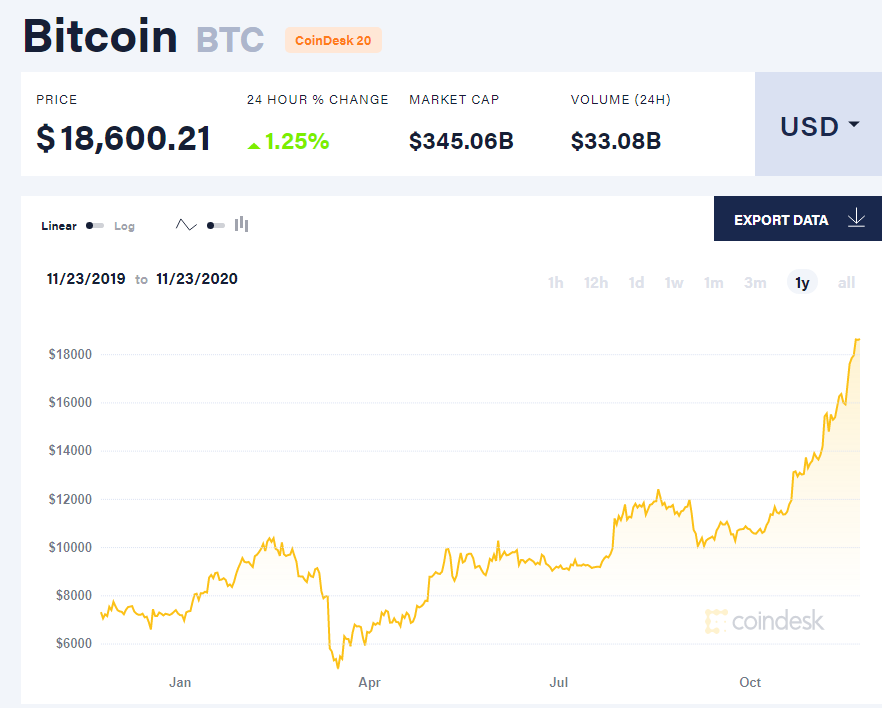Image resolution: width=882 pixels, height=708 pixels.
Task: Select the line chart icon
Action: (186, 226)
